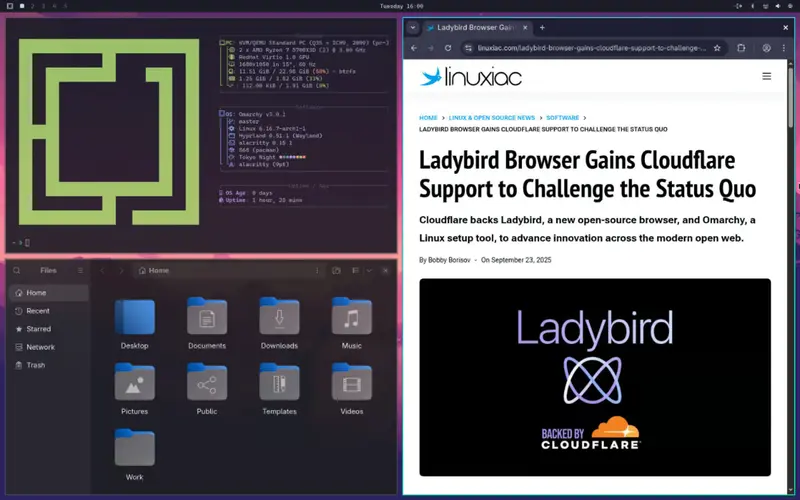This screenshot has width=800, height=500.
Task: Select Trash in the Files sidebar
Action: point(36,365)
